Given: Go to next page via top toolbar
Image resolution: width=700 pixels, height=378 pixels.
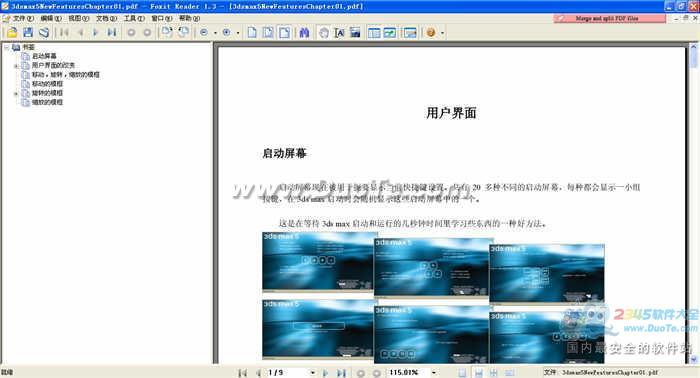Looking at the screenshot, I should click(x=96, y=32).
